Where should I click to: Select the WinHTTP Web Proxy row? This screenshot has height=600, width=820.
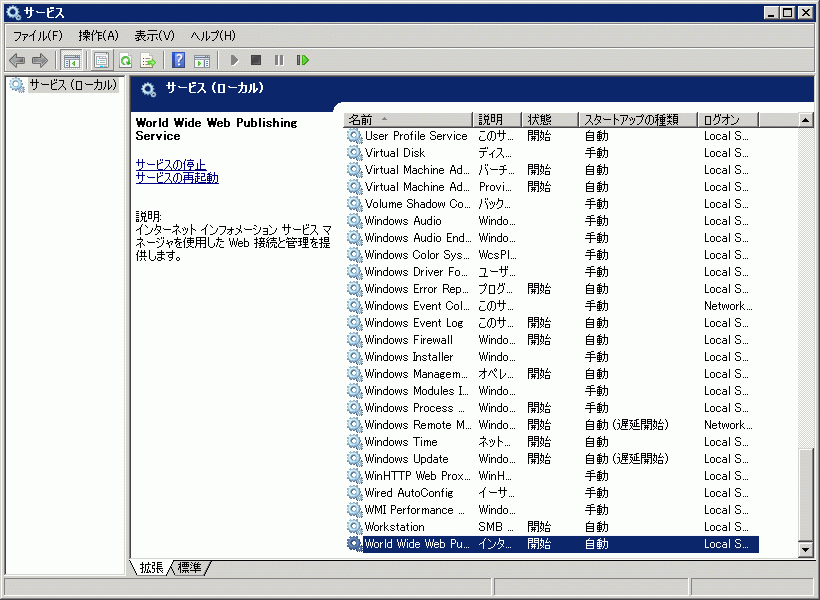(552, 476)
